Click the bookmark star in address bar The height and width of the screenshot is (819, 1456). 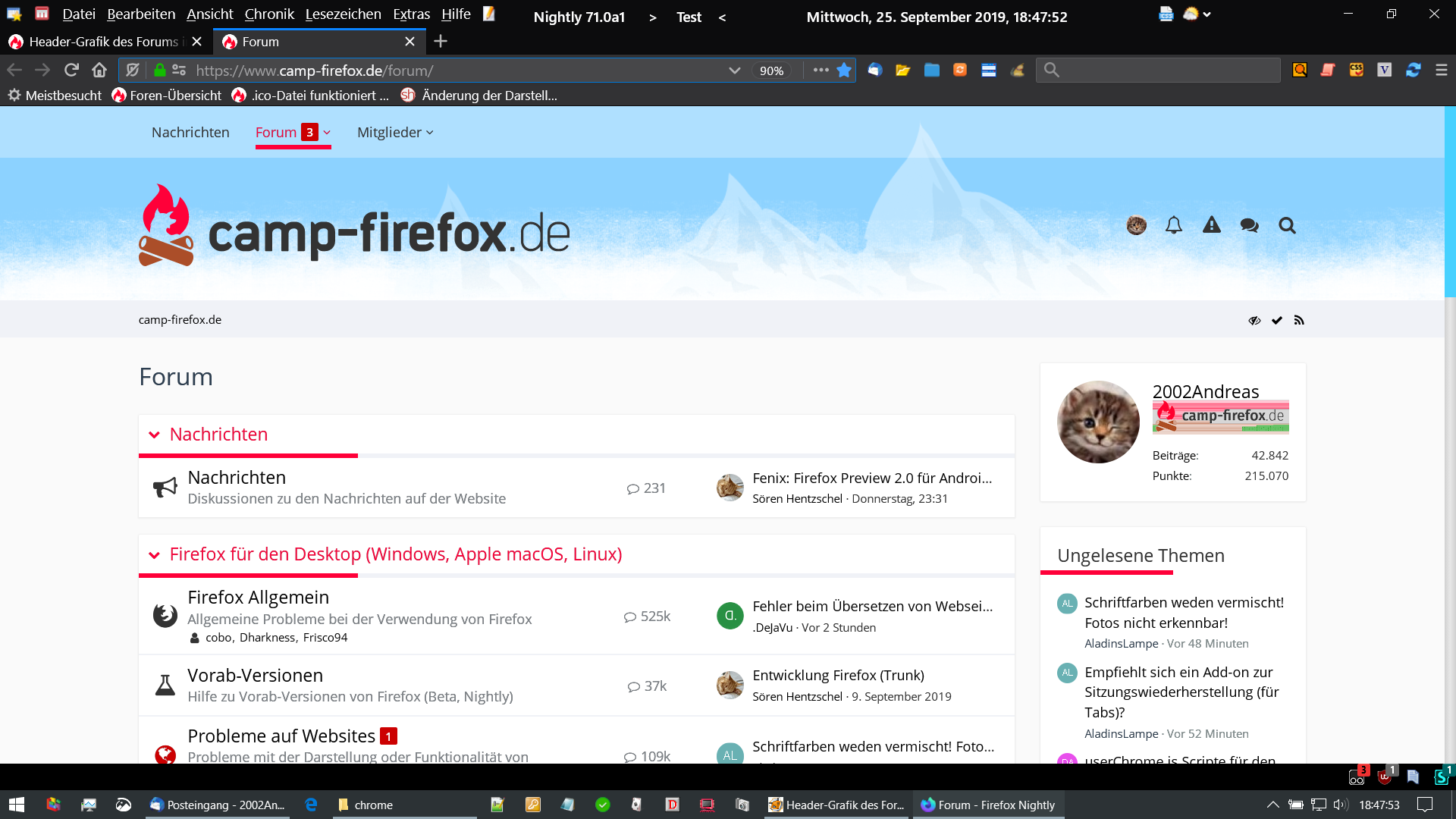click(x=844, y=70)
